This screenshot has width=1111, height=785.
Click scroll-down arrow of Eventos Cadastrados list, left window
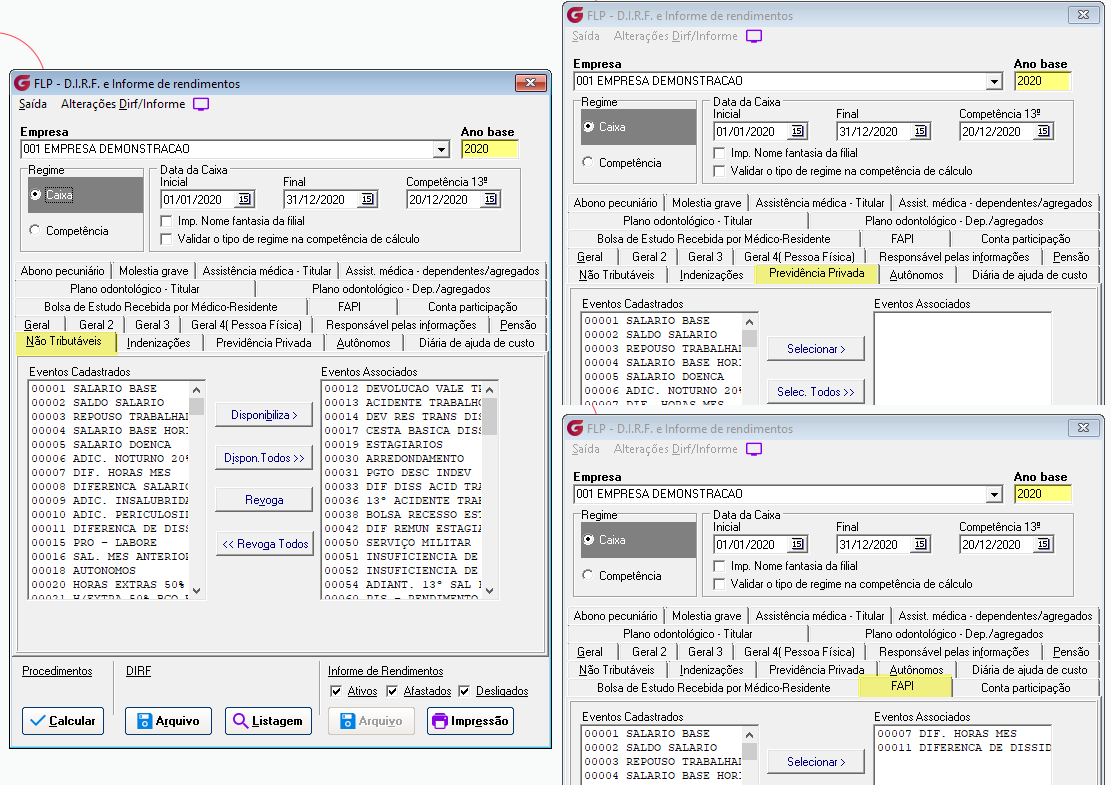(x=196, y=590)
